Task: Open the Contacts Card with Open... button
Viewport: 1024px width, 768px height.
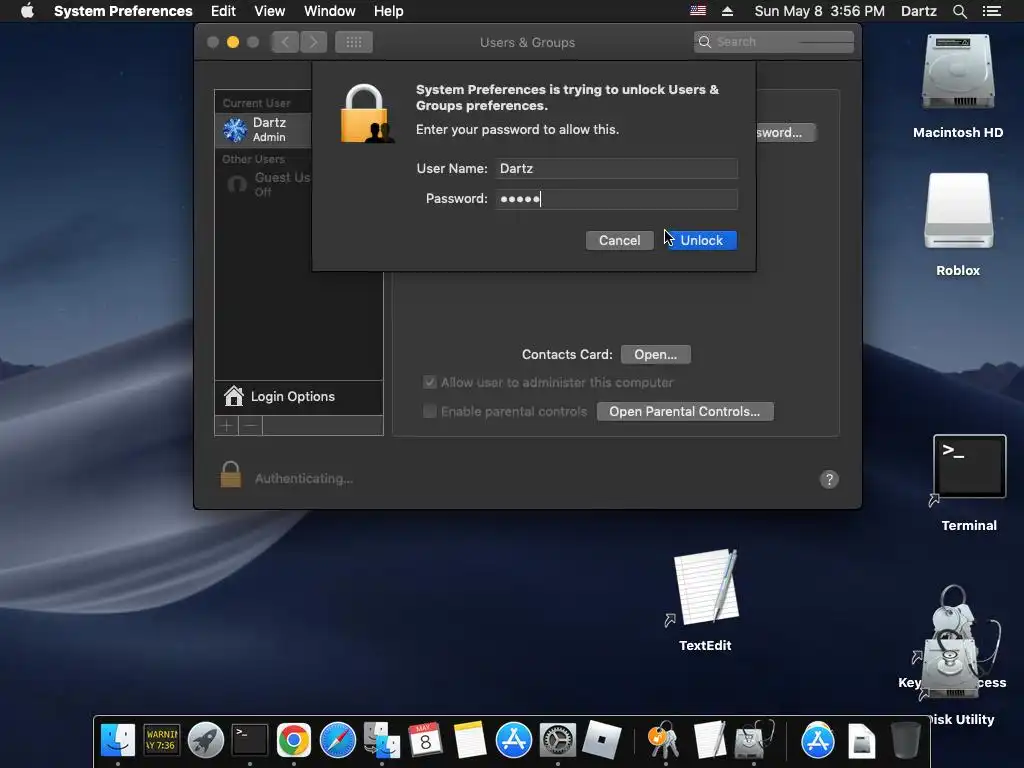Action: (x=655, y=355)
